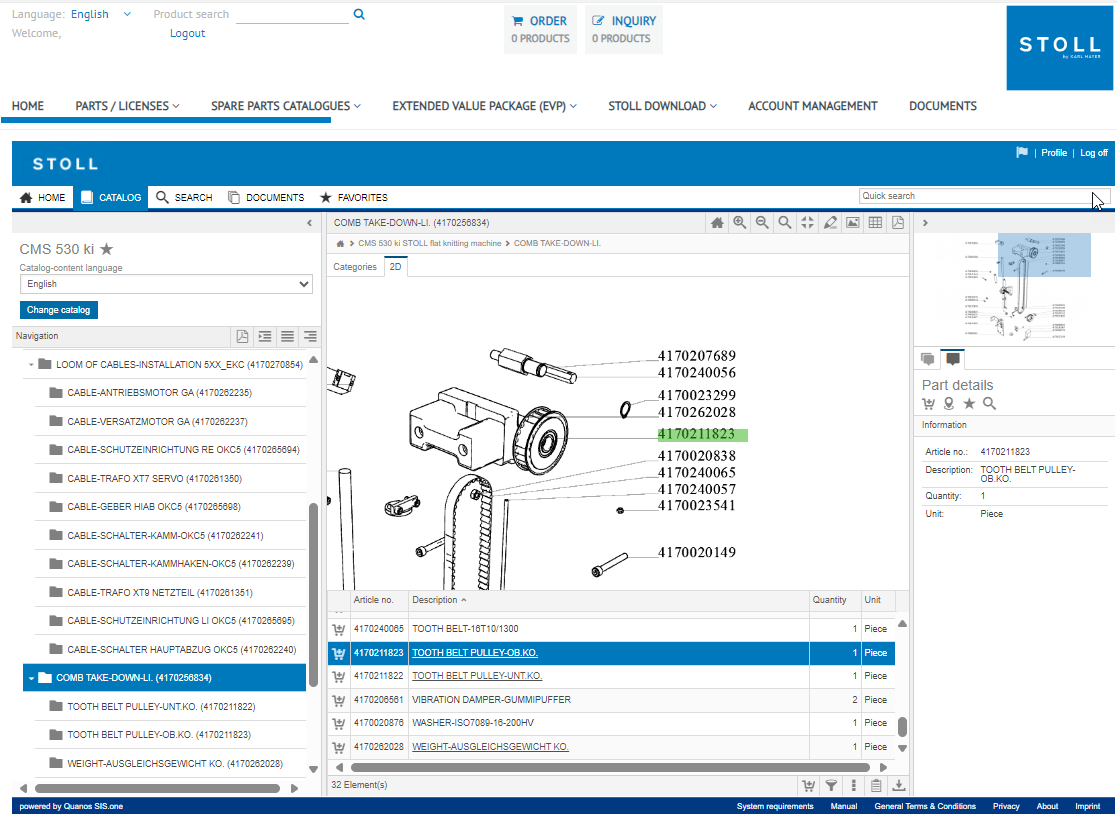The width and height of the screenshot is (1117, 814).
Task: Mark part as favorite star in Part details
Action: (x=969, y=404)
